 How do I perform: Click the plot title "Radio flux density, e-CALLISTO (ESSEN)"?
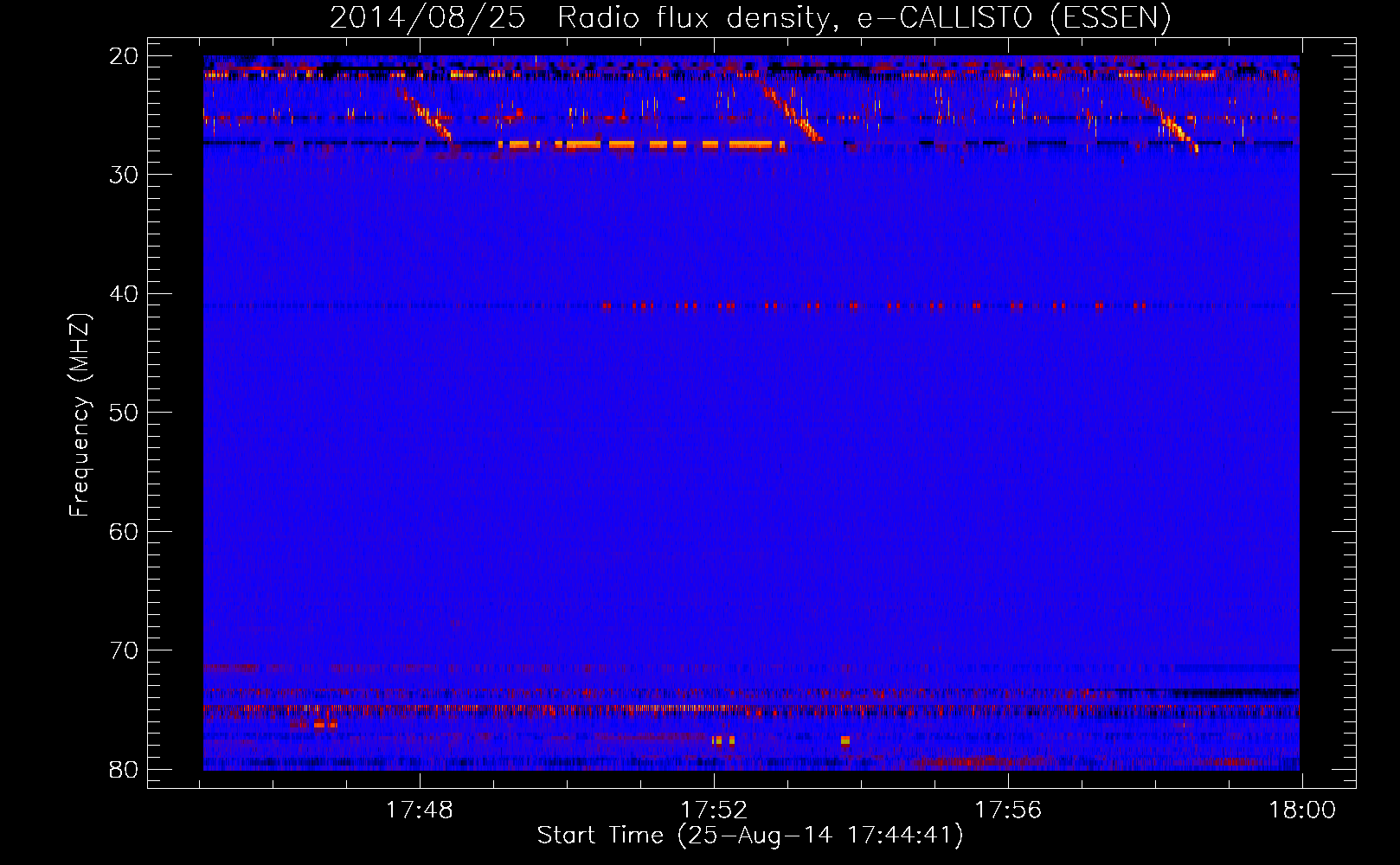coord(864,18)
